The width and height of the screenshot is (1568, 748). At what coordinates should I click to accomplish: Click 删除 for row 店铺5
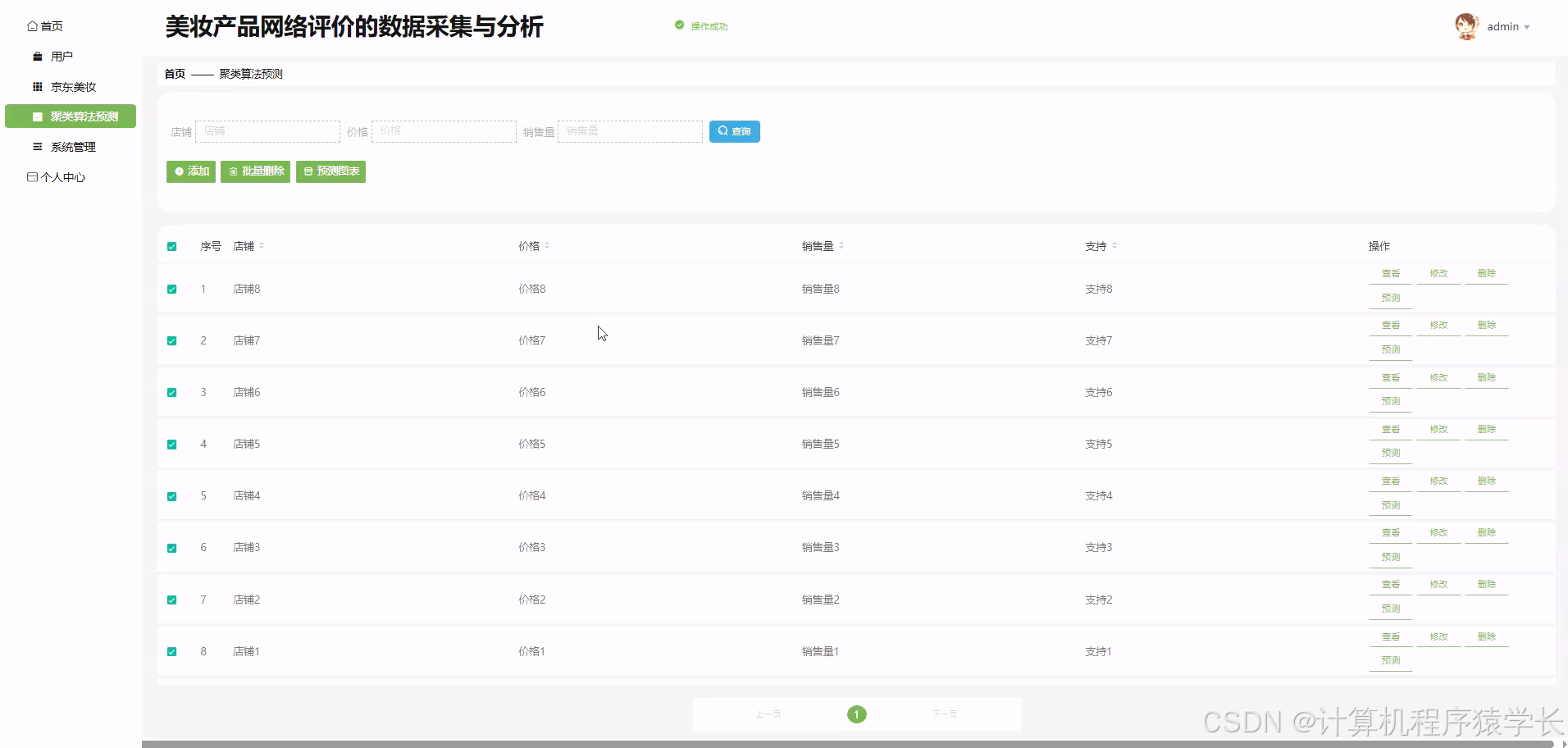pos(1487,430)
